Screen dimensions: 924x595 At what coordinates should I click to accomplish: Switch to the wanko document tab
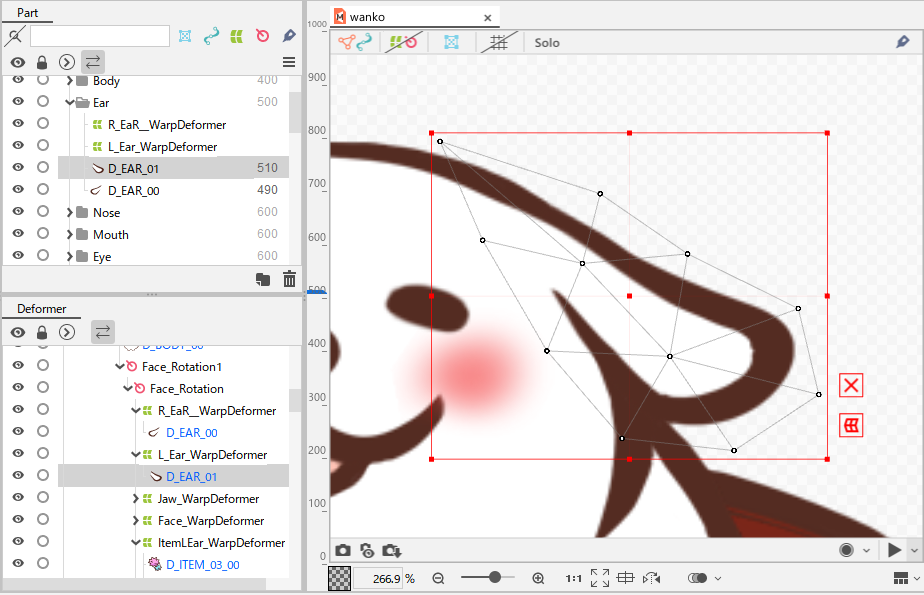367,17
